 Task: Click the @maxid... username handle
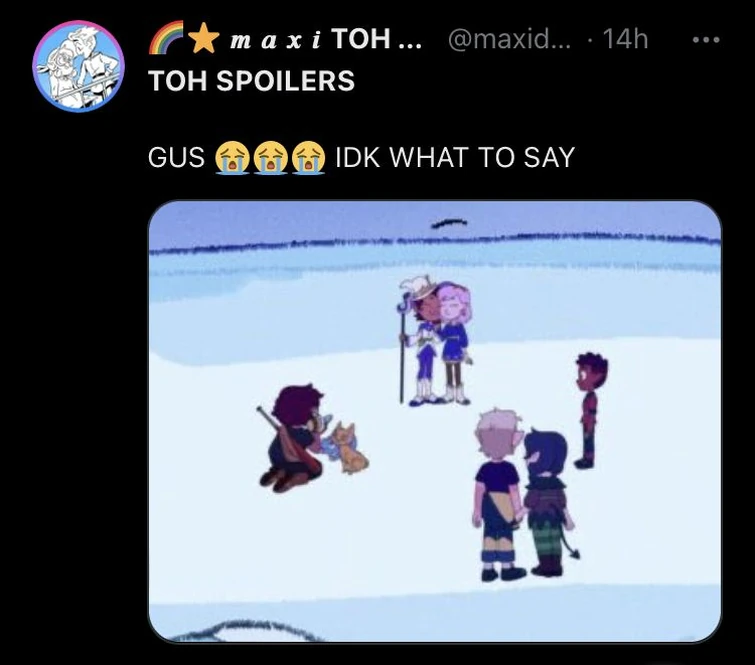pos(509,39)
